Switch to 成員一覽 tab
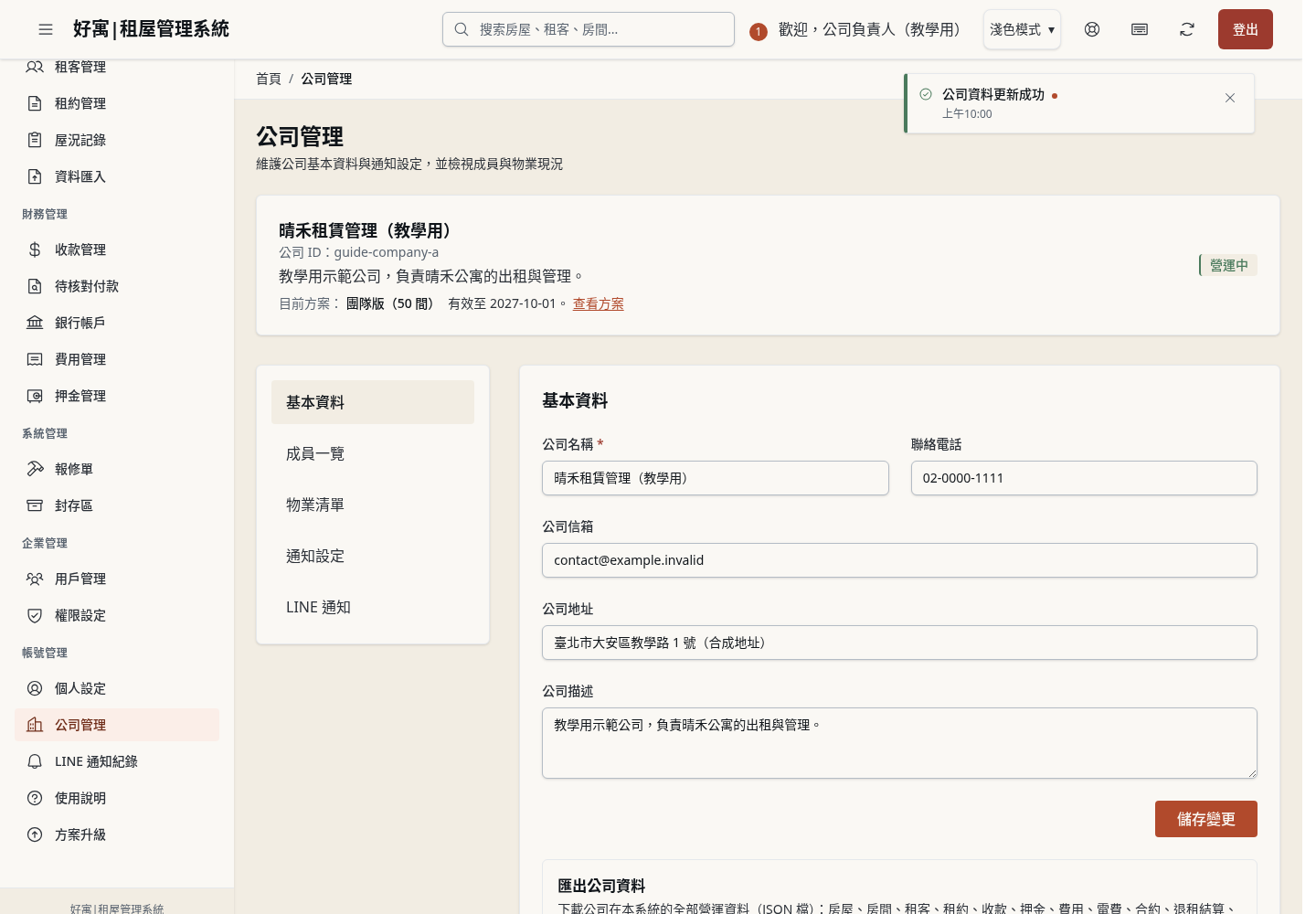 373,453
